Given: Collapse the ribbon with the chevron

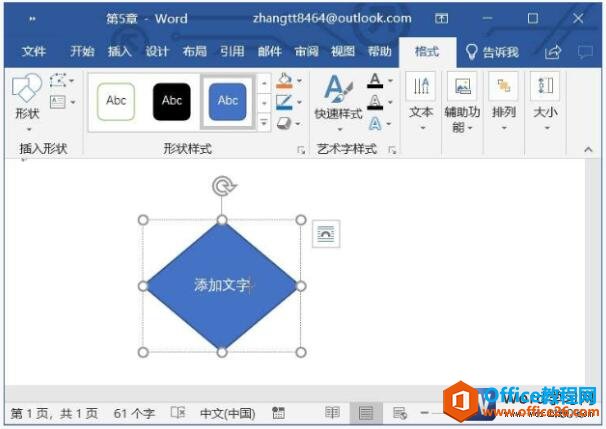Looking at the screenshot, I should click(x=588, y=150).
